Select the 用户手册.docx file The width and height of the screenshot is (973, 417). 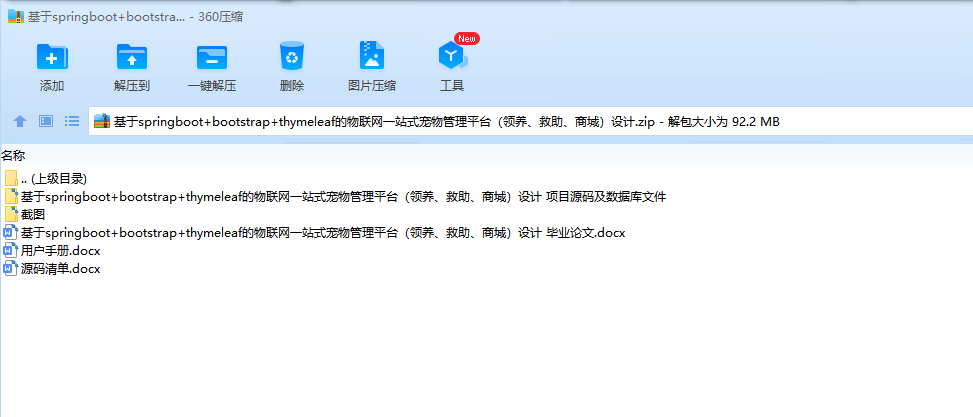[x=52, y=251]
